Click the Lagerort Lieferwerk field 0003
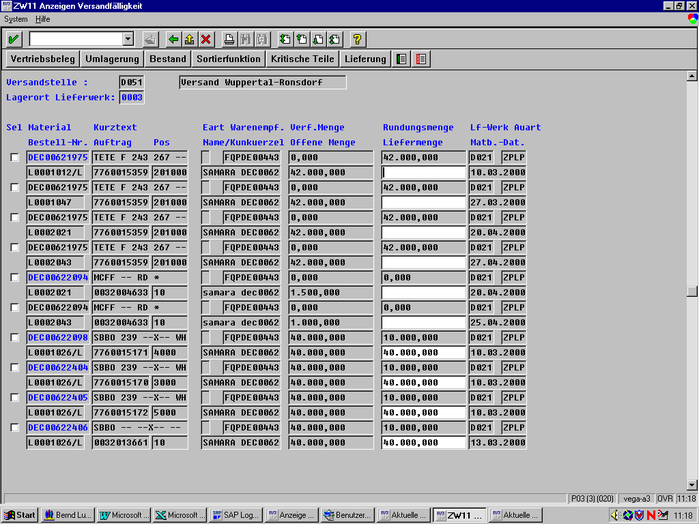This screenshot has width=699, height=524. pyautogui.click(x=132, y=97)
